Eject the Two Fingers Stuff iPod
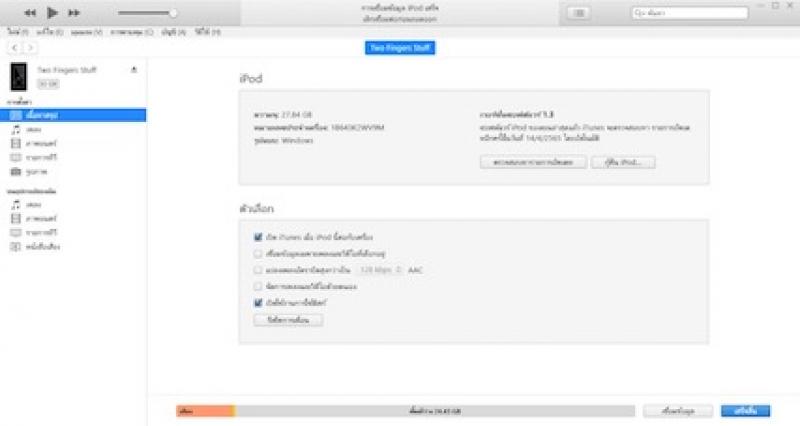This screenshot has width=800, height=426. 134,69
